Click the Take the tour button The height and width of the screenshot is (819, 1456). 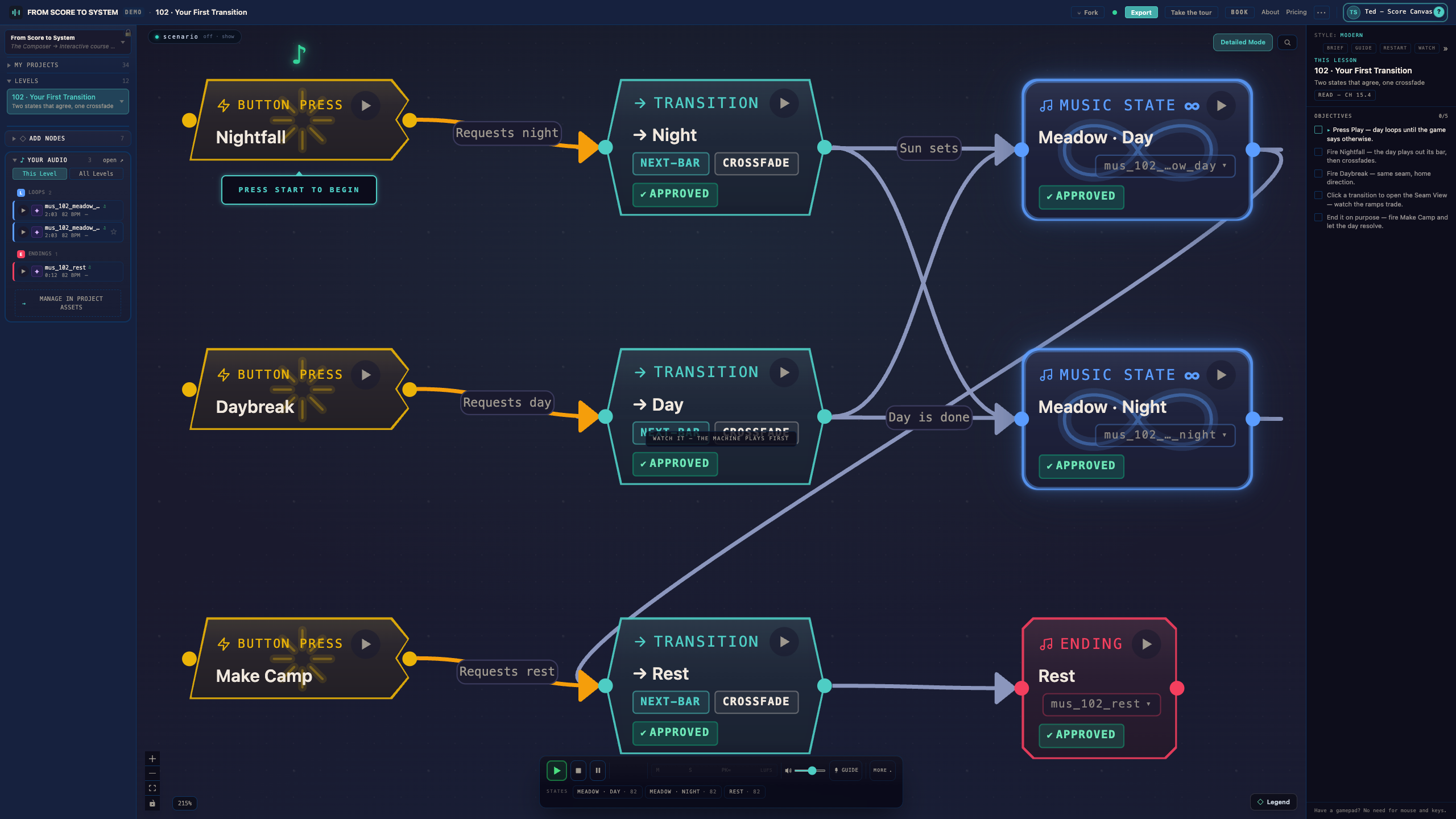pyautogui.click(x=1191, y=13)
